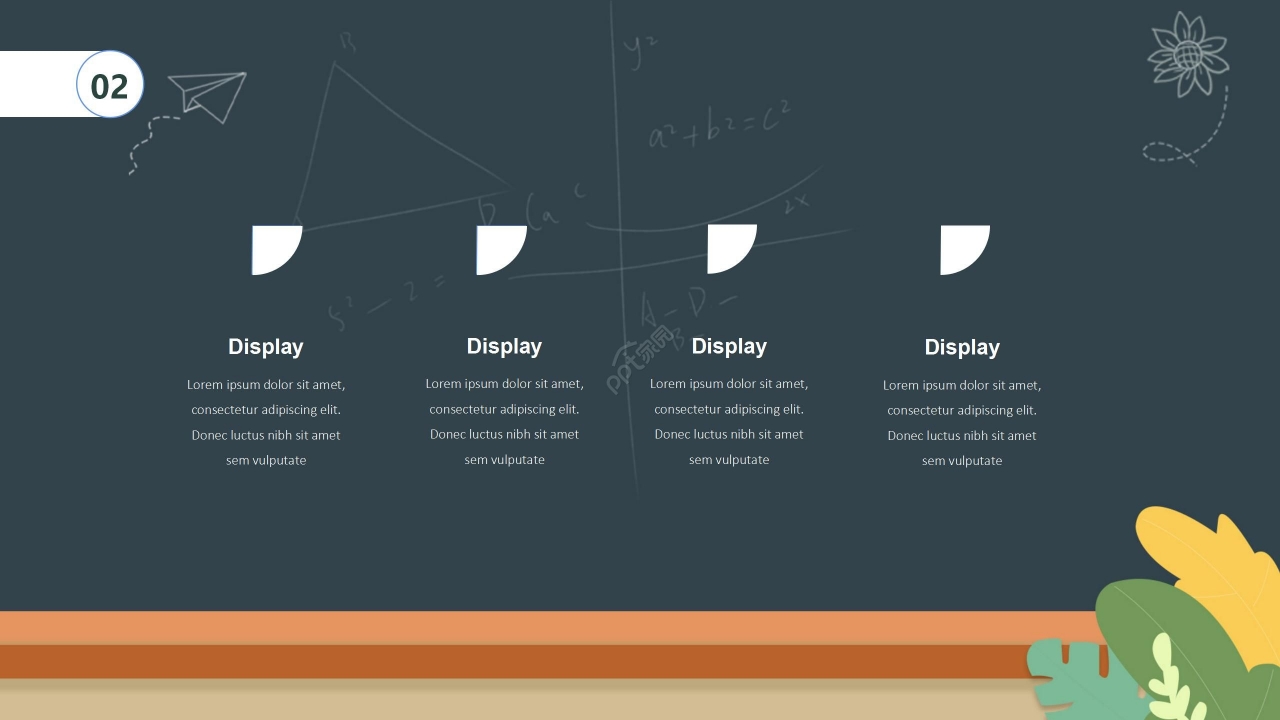Select the fourth white quarter-circle shape from left
Screen dimensions: 1280x720
click(965, 250)
